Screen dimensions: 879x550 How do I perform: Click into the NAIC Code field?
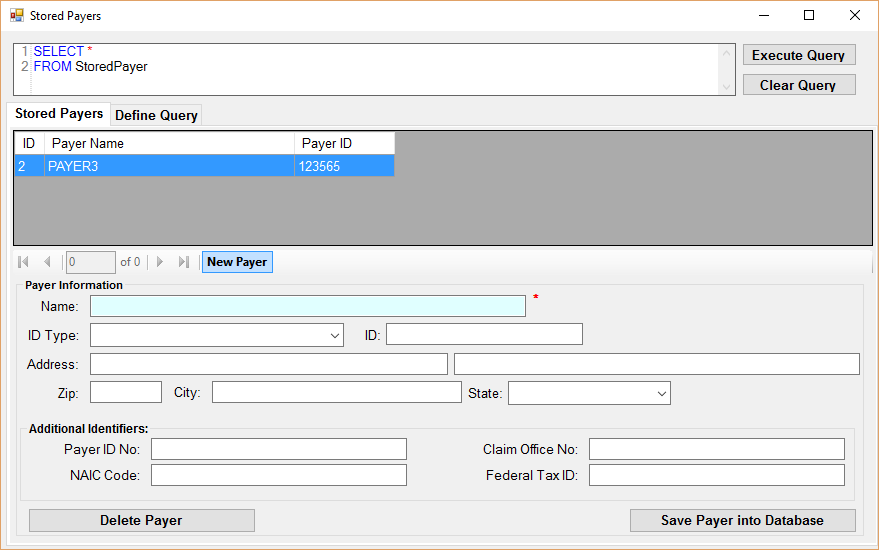[278, 475]
